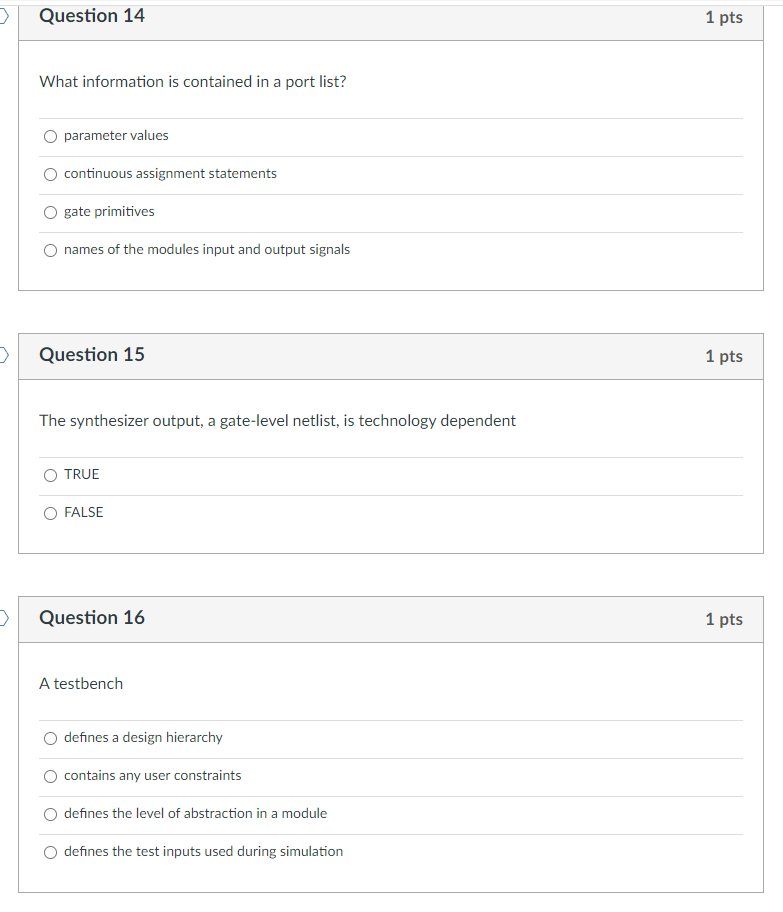Viewport: 783px width, 912px height.
Task: Select TRUE for Question 15
Action: [51, 475]
